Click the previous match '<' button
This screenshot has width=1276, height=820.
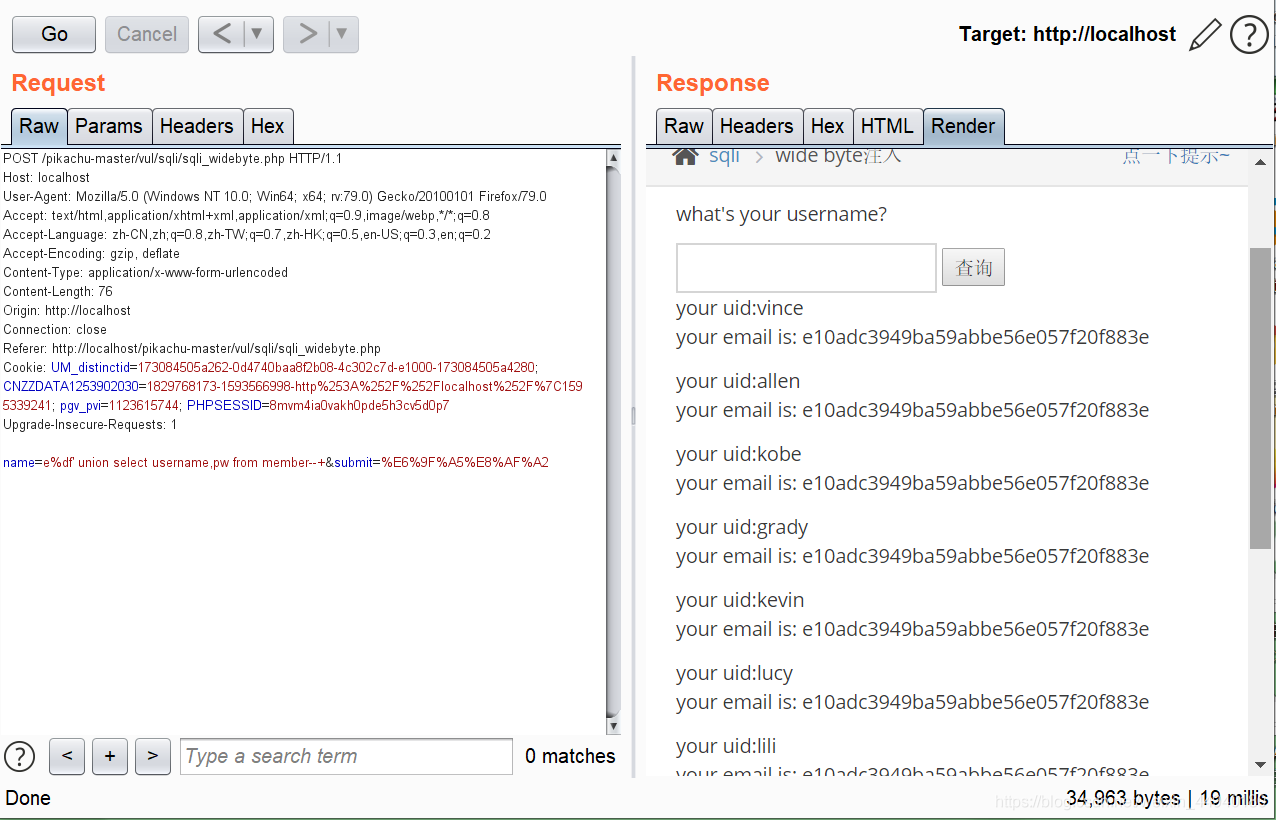tap(67, 756)
